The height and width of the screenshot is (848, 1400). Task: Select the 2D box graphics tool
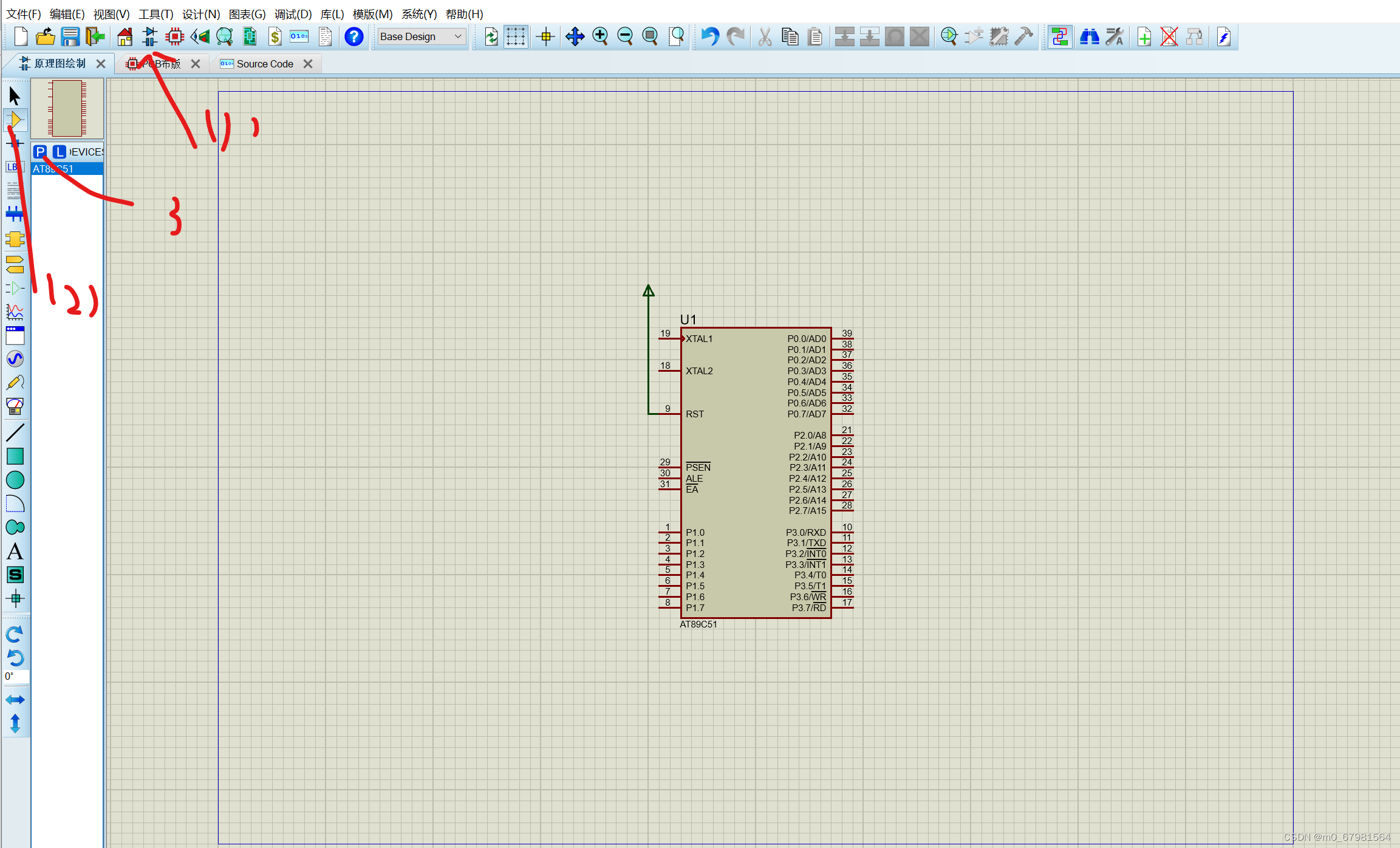(15, 456)
